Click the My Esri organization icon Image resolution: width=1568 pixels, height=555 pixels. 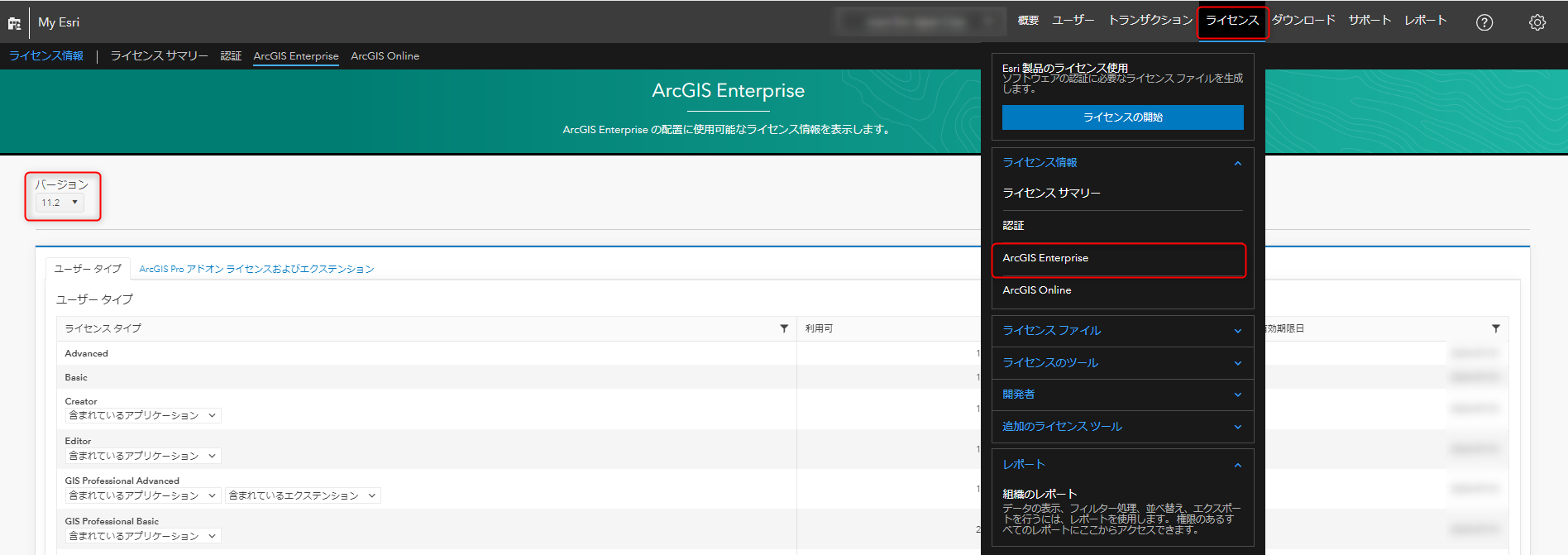(x=14, y=22)
